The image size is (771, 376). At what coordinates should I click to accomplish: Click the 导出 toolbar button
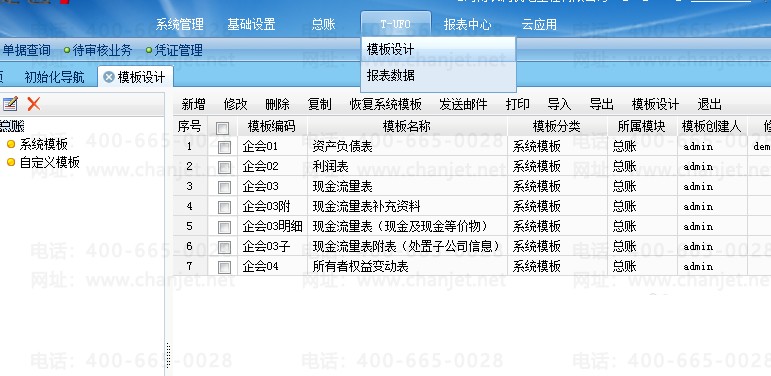(601, 104)
